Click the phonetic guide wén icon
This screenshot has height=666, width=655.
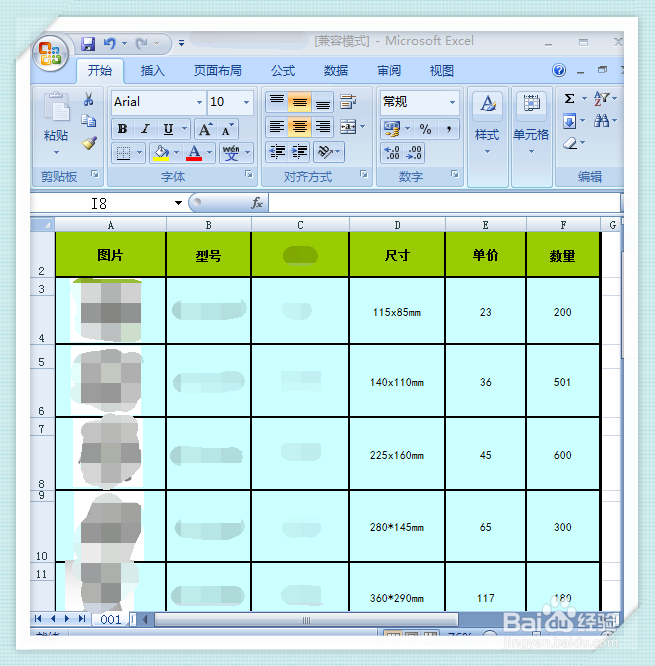pyautogui.click(x=232, y=153)
